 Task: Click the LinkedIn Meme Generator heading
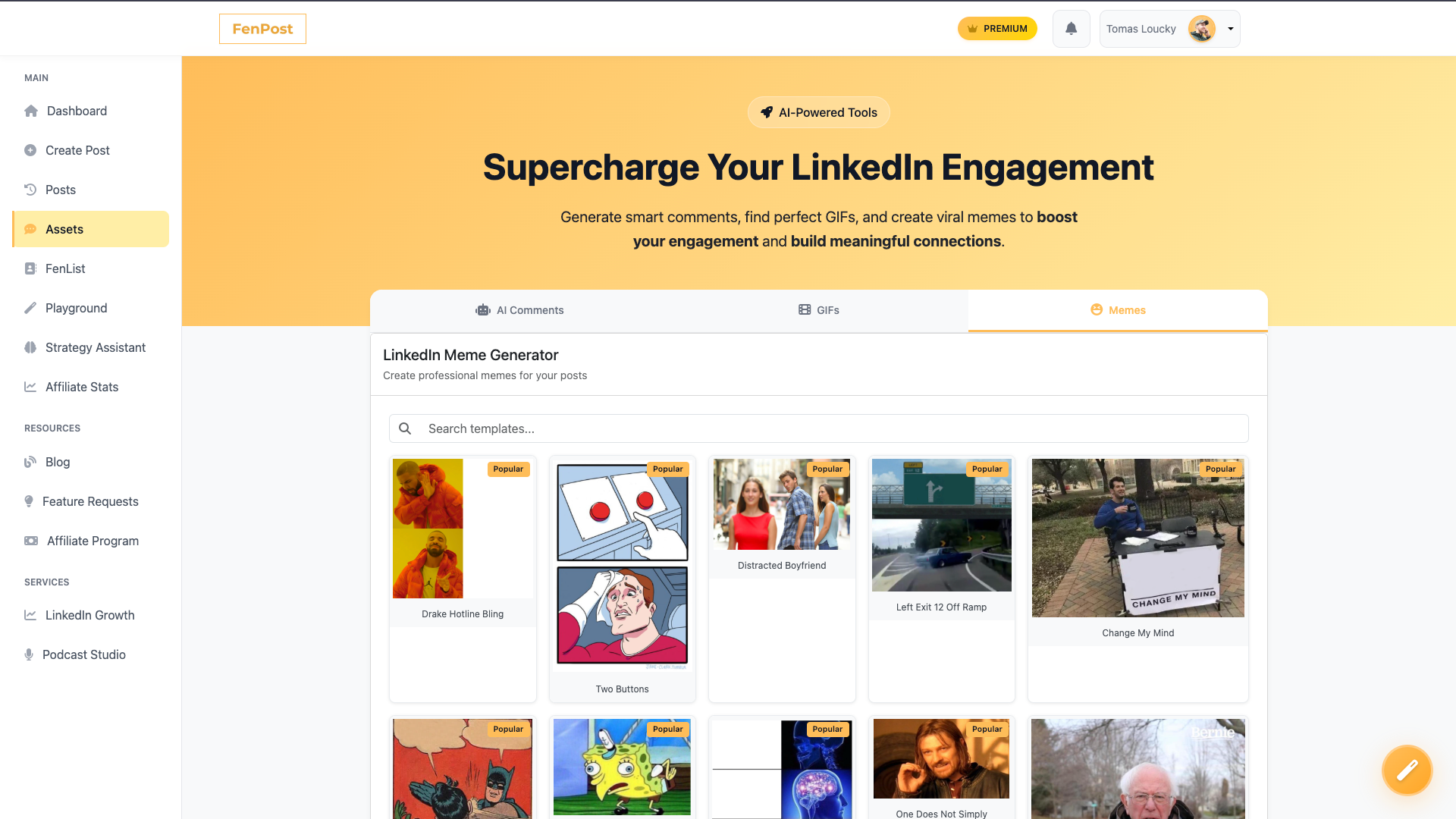[470, 355]
